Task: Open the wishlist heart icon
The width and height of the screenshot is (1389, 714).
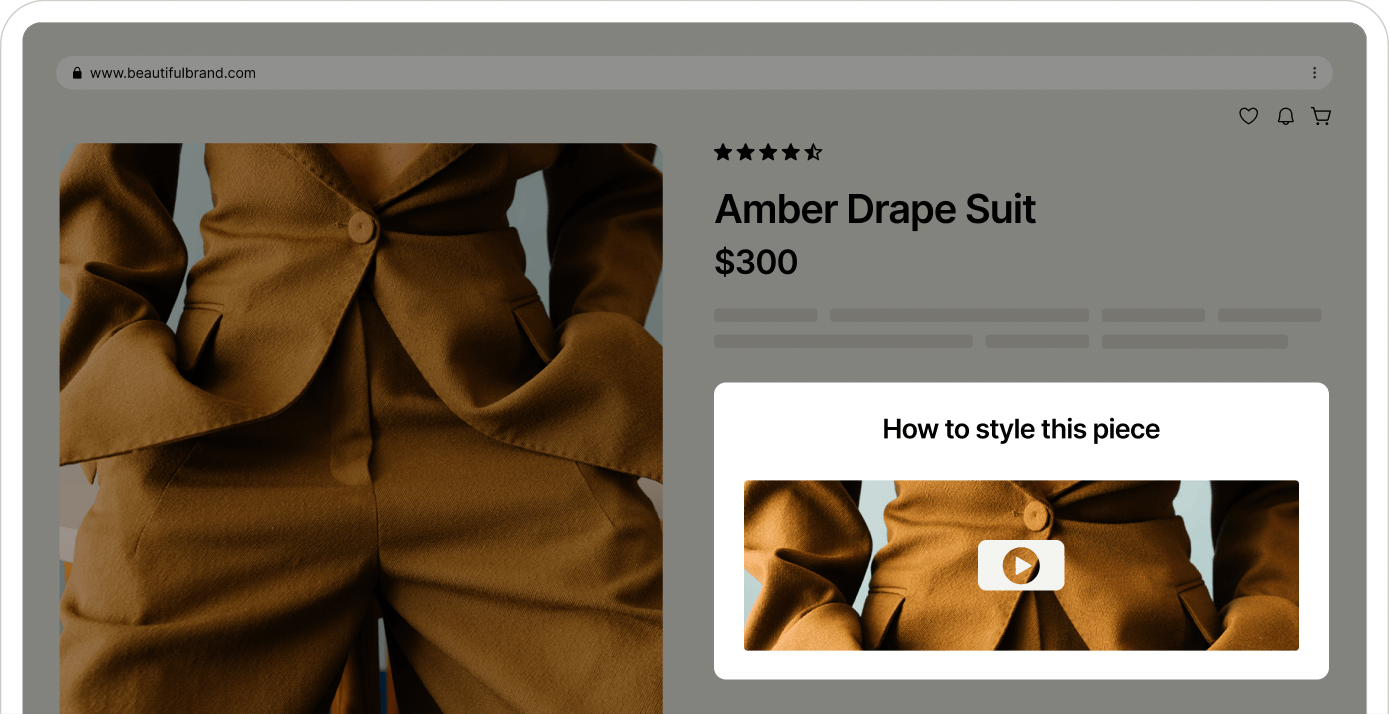Action: 1248,116
